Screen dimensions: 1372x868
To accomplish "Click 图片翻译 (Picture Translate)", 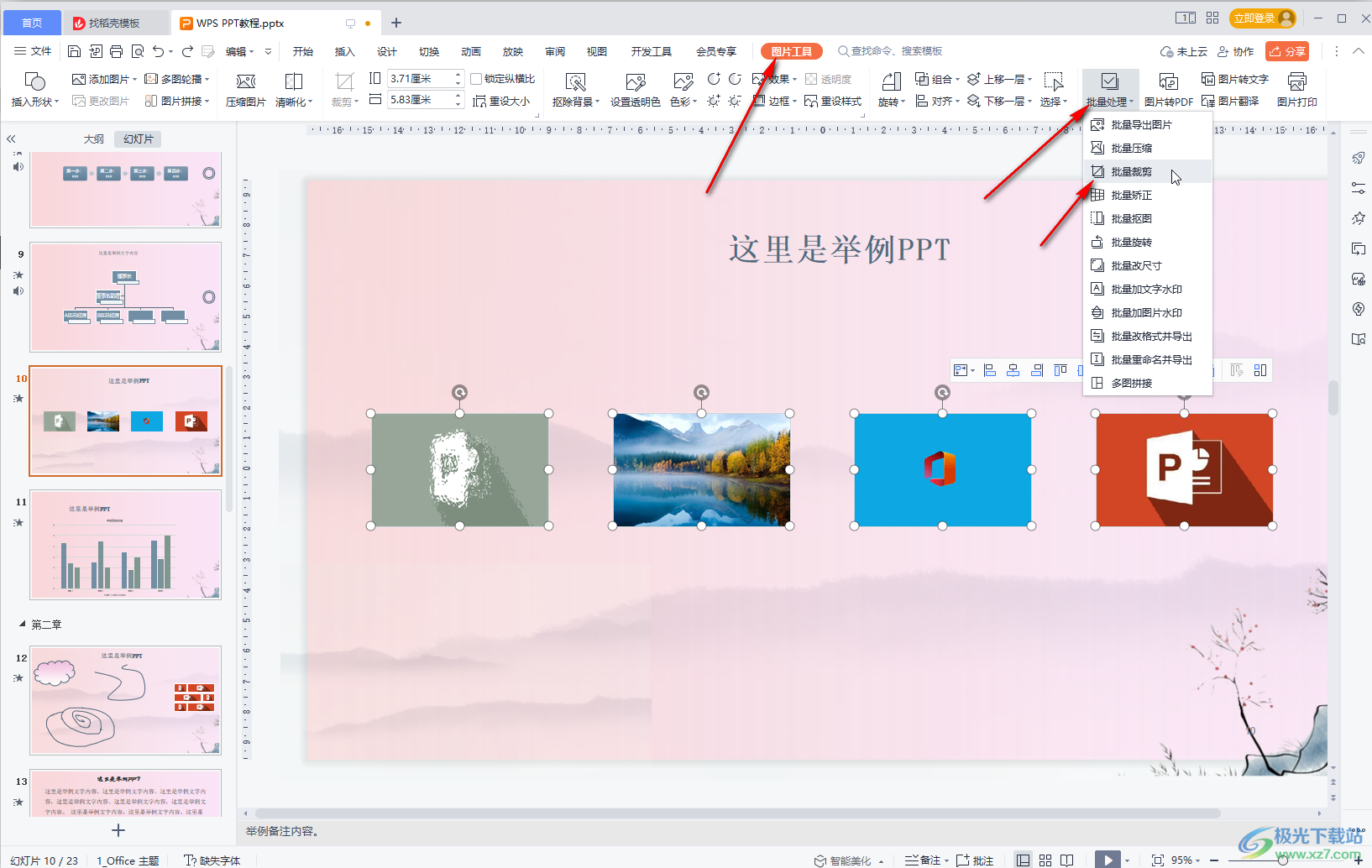I will point(1230,101).
